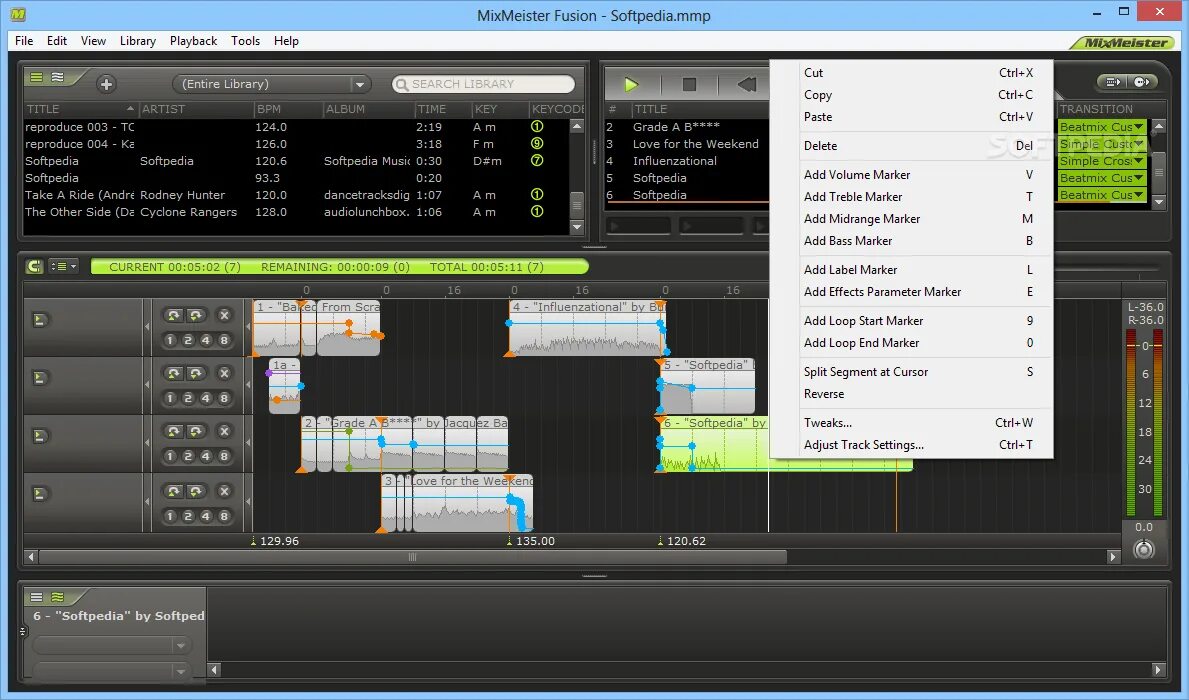Click loop-back icon on 1a clip track row
Image resolution: width=1189 pixels, height=700 pixels.
click(174, 373)
